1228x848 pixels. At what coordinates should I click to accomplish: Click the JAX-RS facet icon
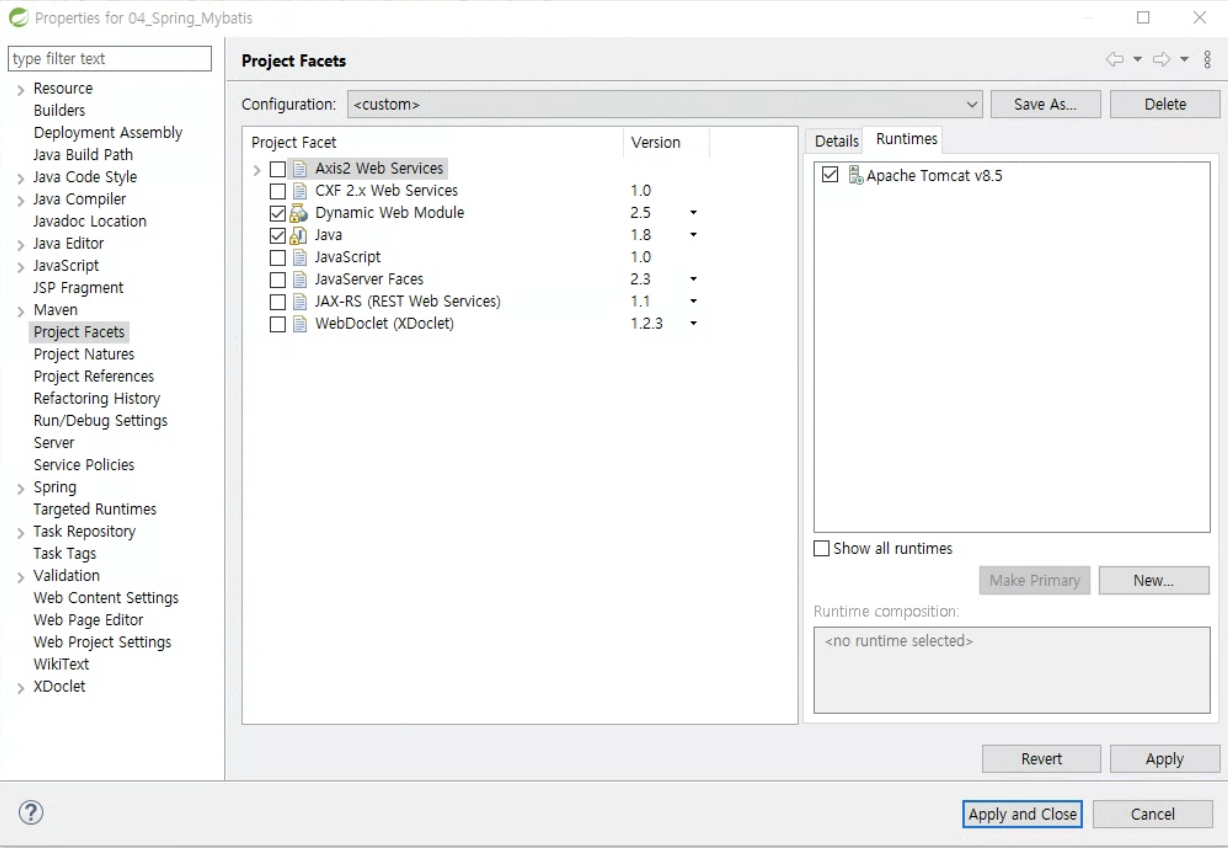299,301
